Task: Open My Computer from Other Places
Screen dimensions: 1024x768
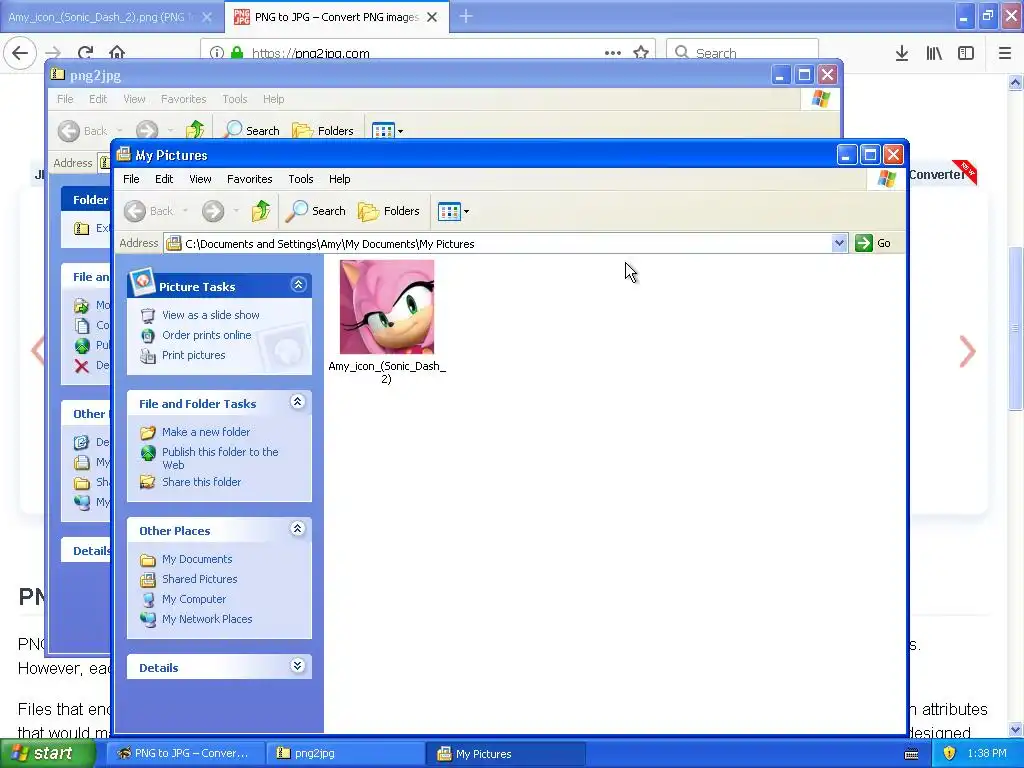Action: pyautogui.click(x=194, y=599)
